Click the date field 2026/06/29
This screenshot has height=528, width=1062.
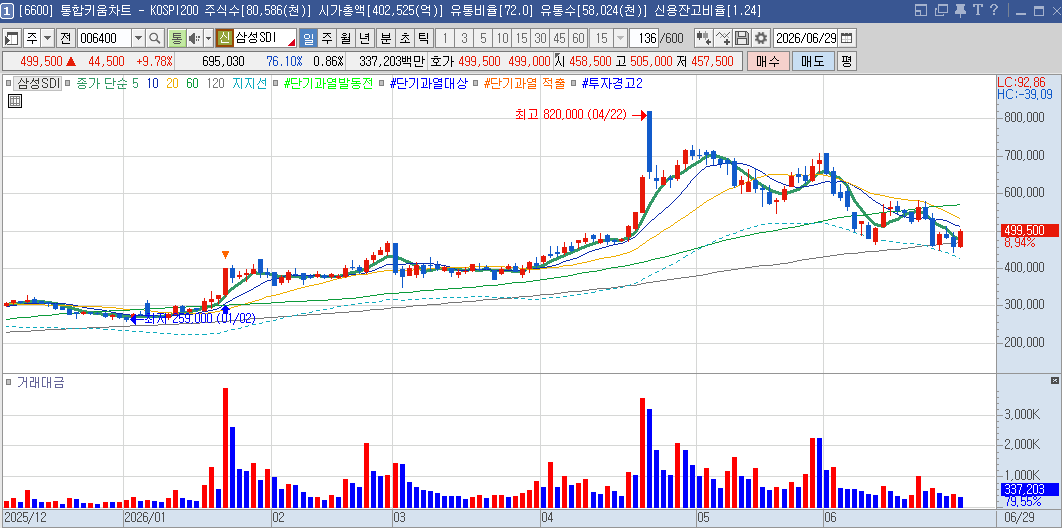[x=805, y=38]
